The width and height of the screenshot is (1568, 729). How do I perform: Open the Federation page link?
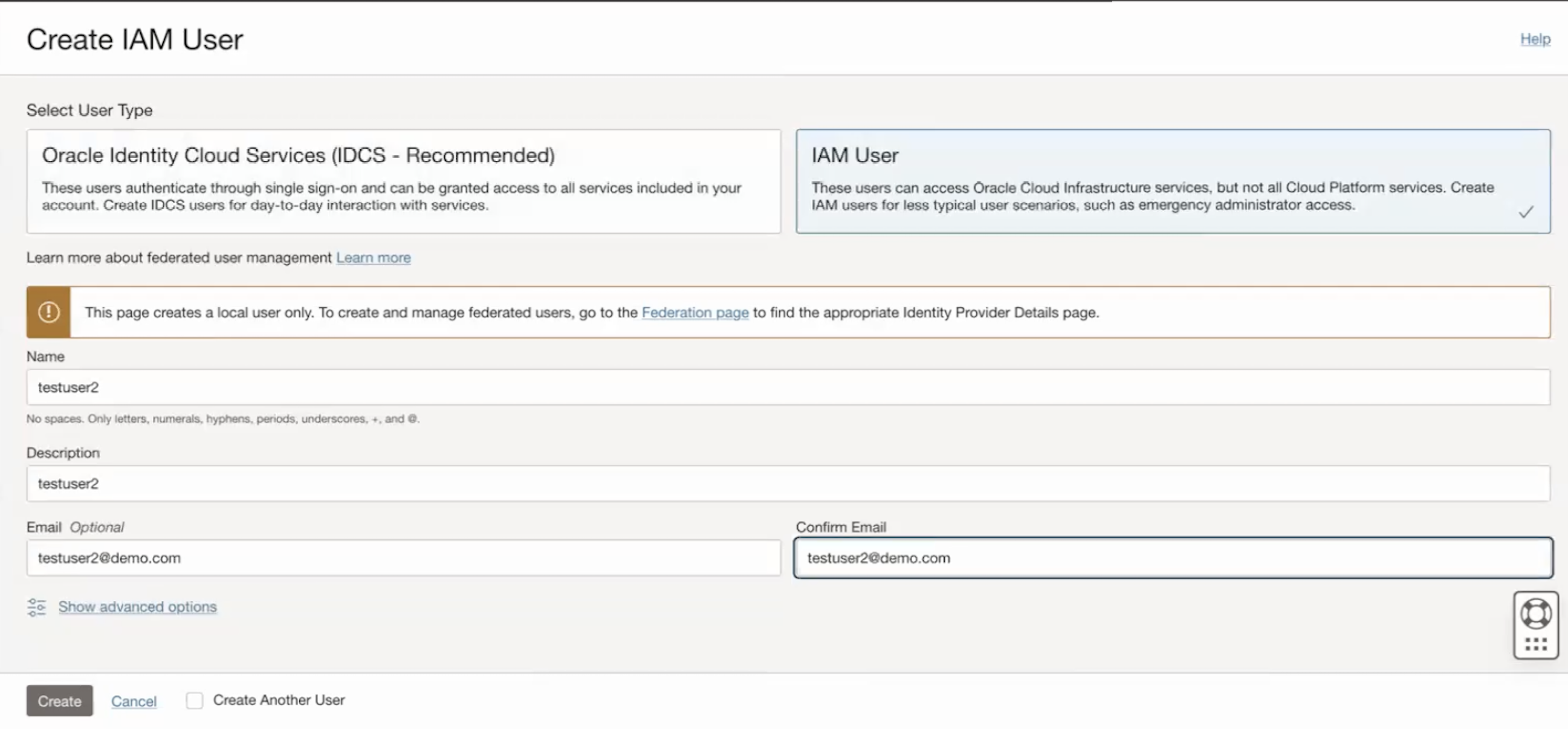pos(695,312)
